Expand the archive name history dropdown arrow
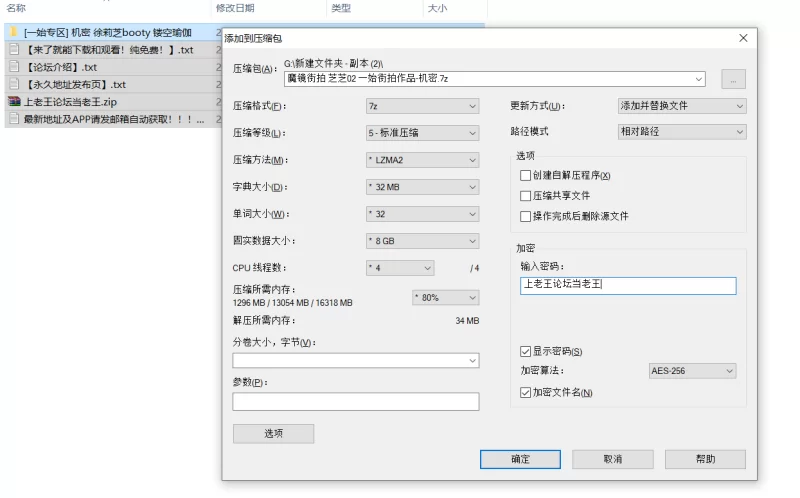800x498 pixels. point(699,79)
